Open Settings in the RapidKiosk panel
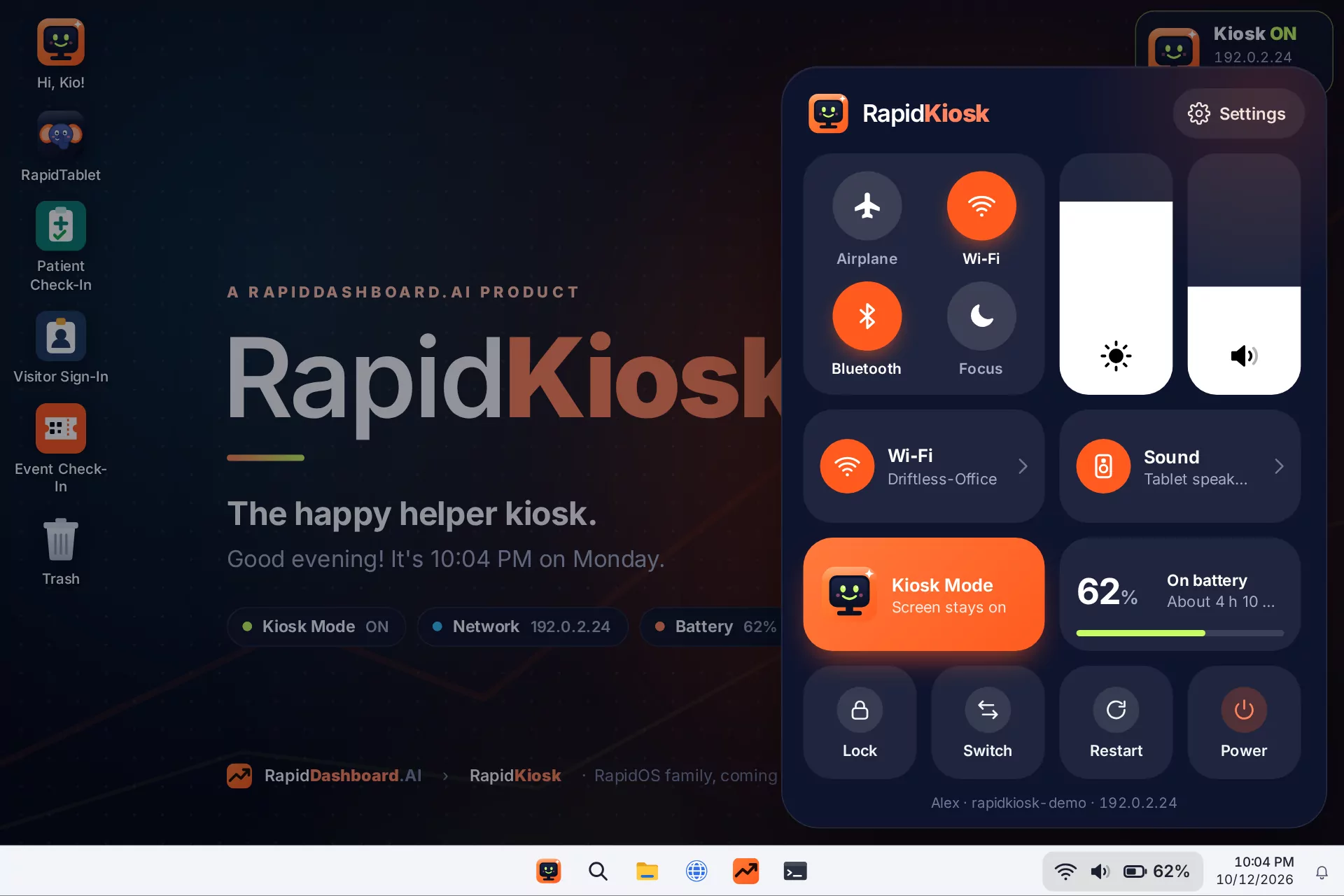This screenshot has width=1344, height=896. coord(1238,113)
